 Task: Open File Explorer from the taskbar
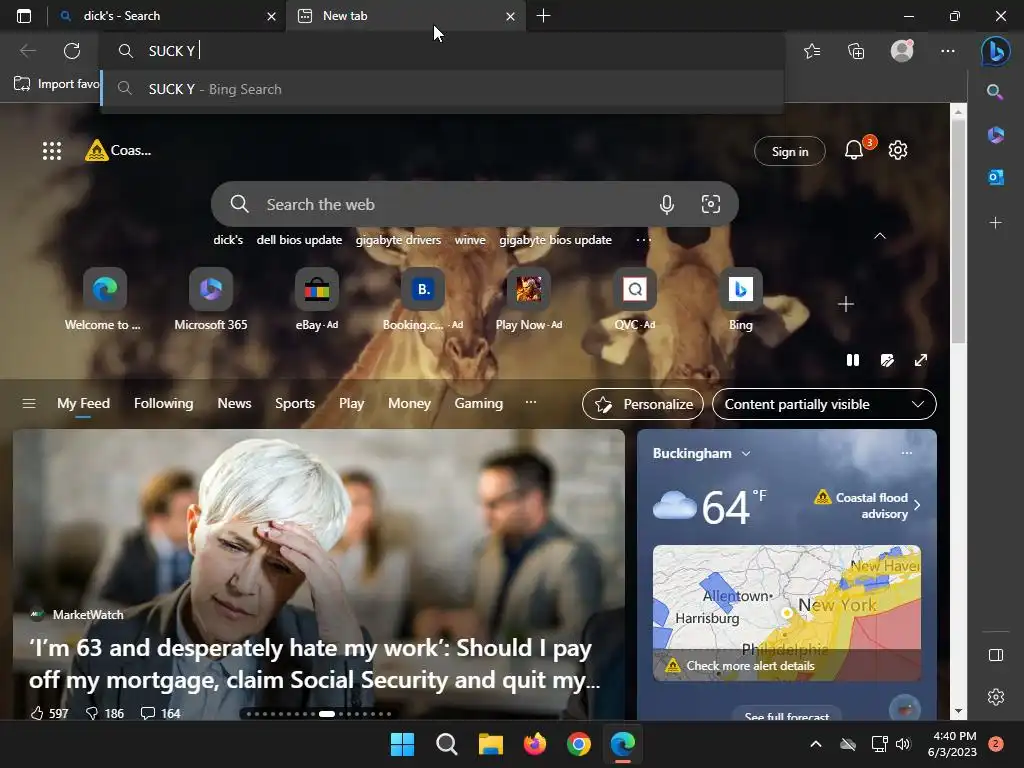pos(490,744)
